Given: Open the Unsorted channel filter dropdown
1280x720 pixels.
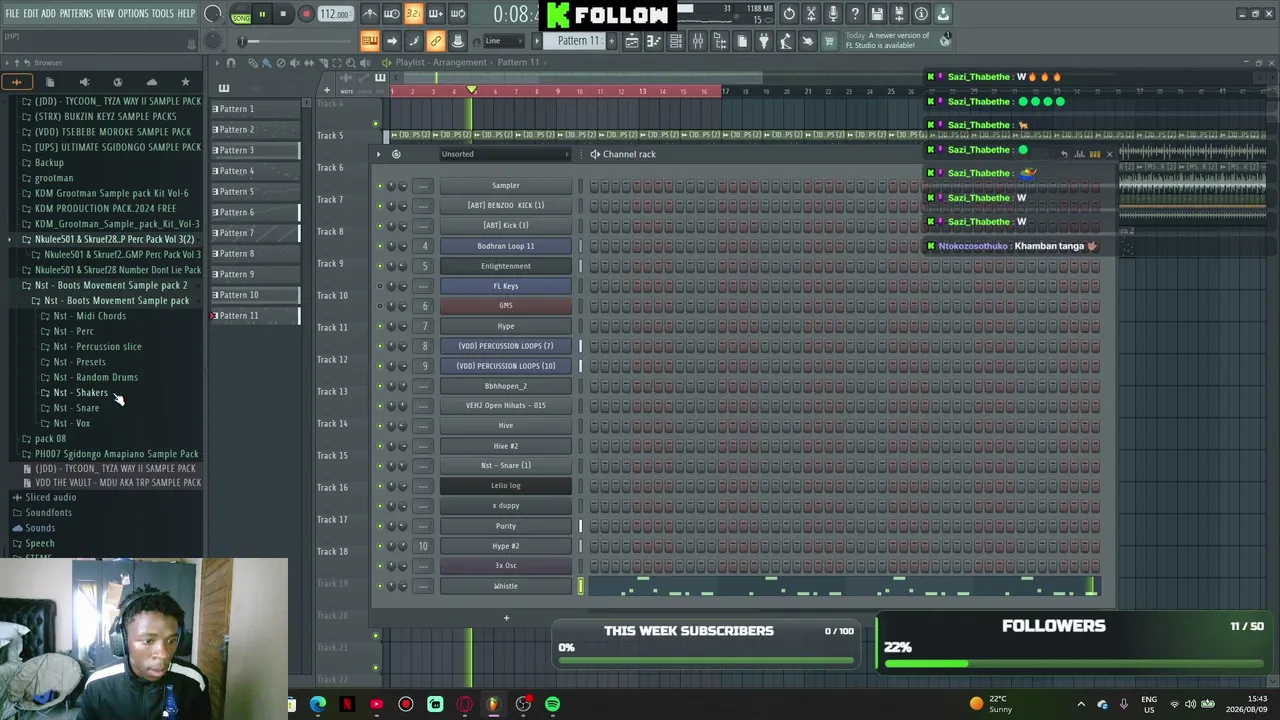Looking at the screenshot, I should click(x=505, y=154).
